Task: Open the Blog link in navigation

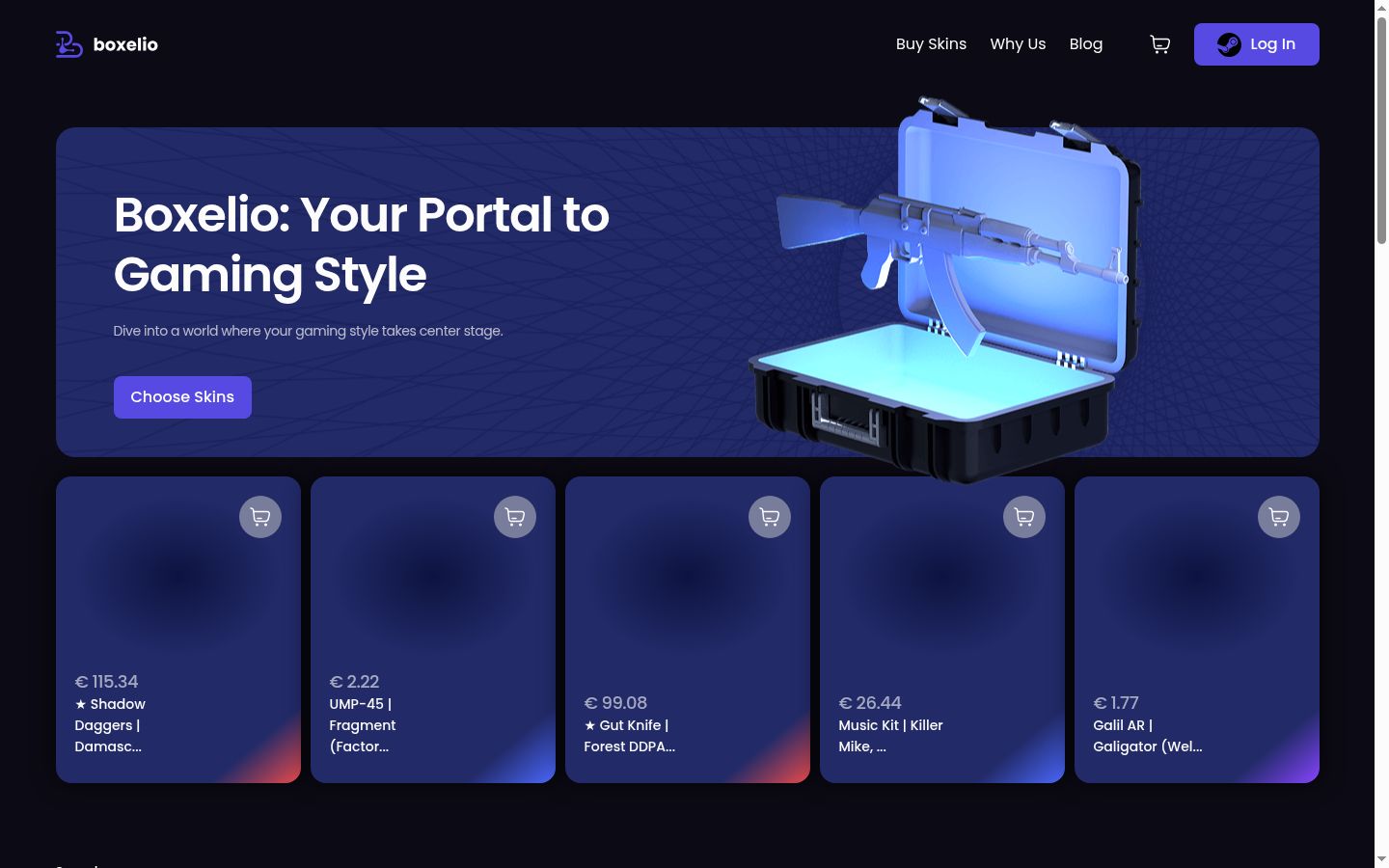Action: [1086, 44]
